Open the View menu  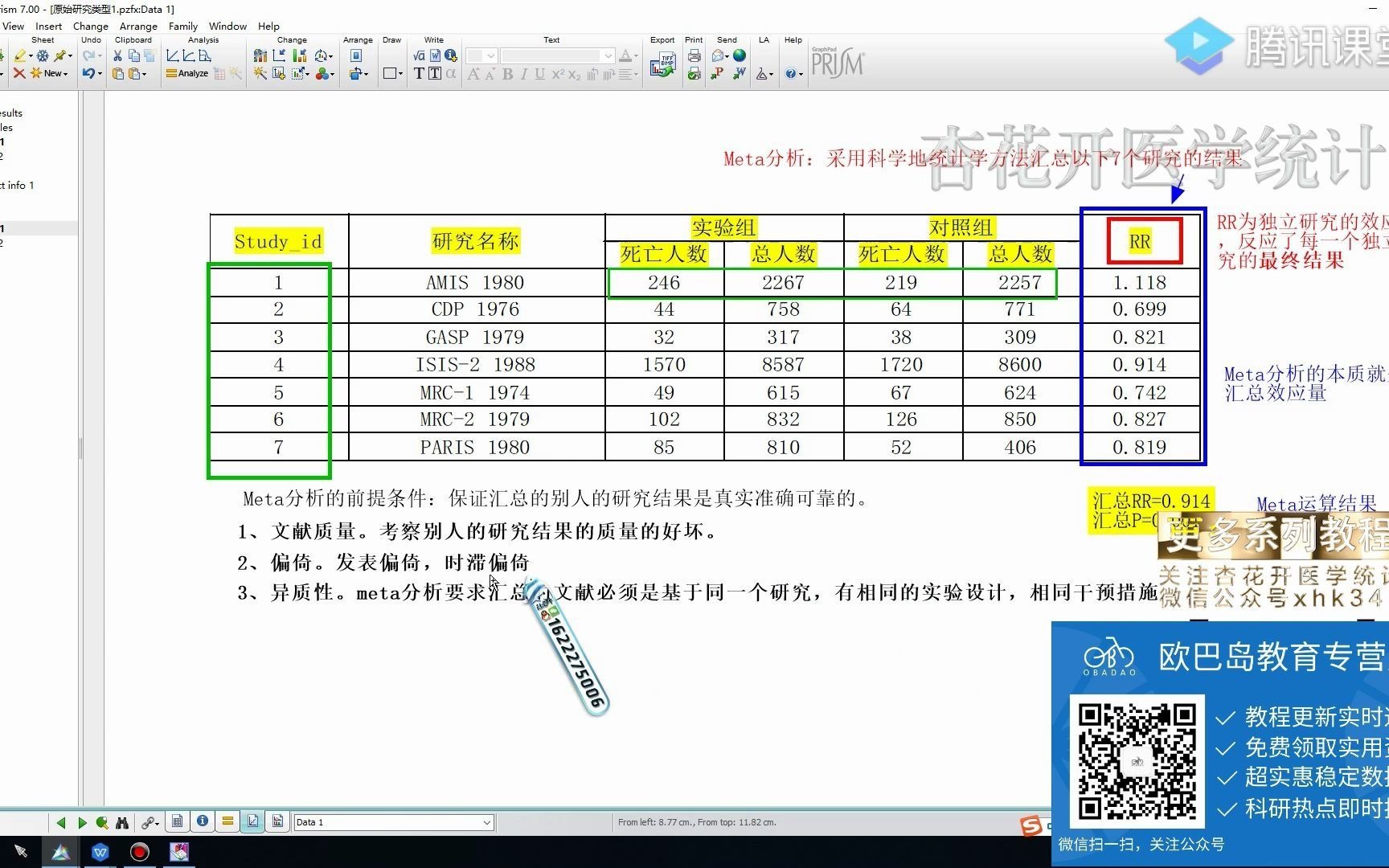click(x=14, y=26)
